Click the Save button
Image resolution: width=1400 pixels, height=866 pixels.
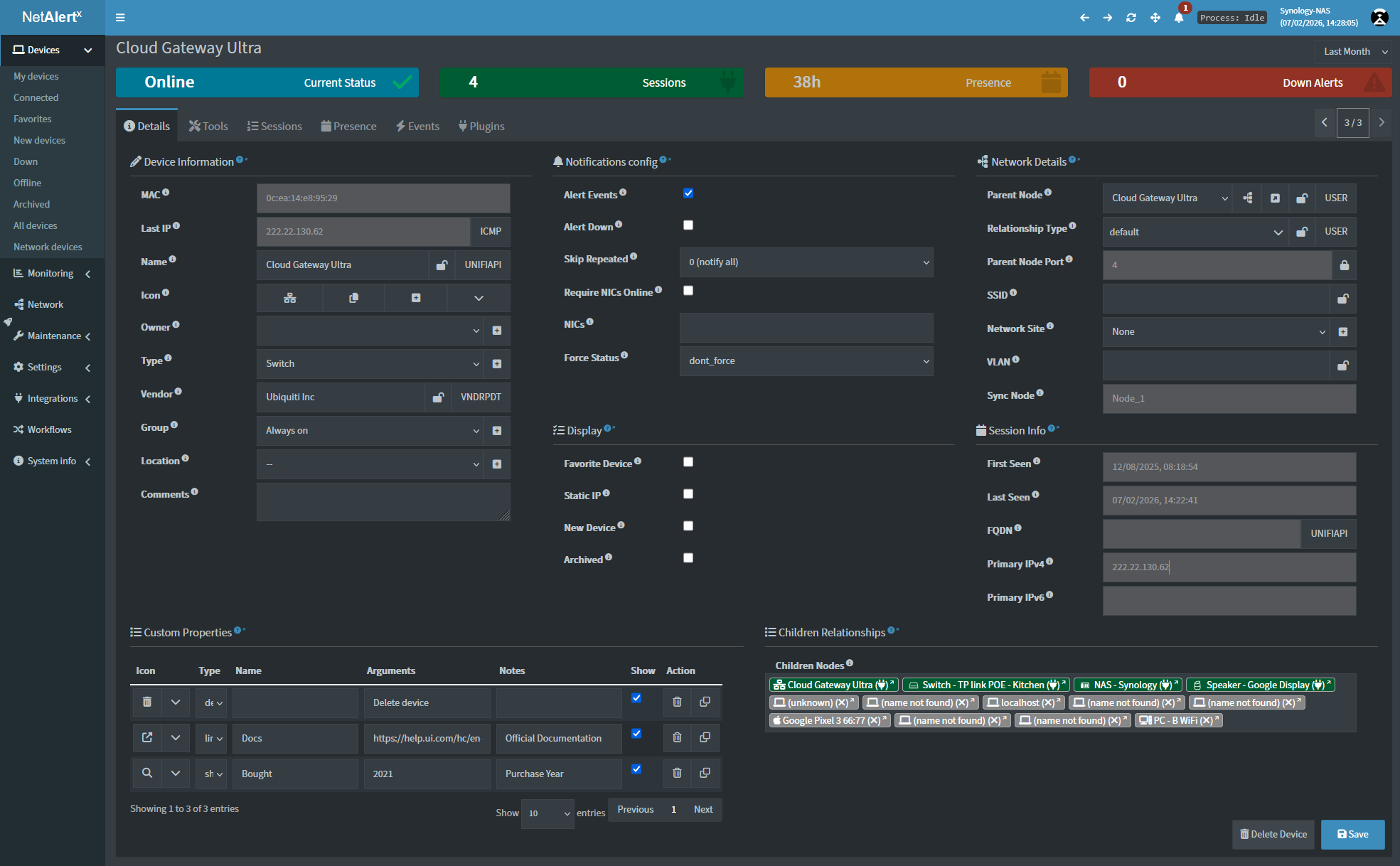point(1352,835)
